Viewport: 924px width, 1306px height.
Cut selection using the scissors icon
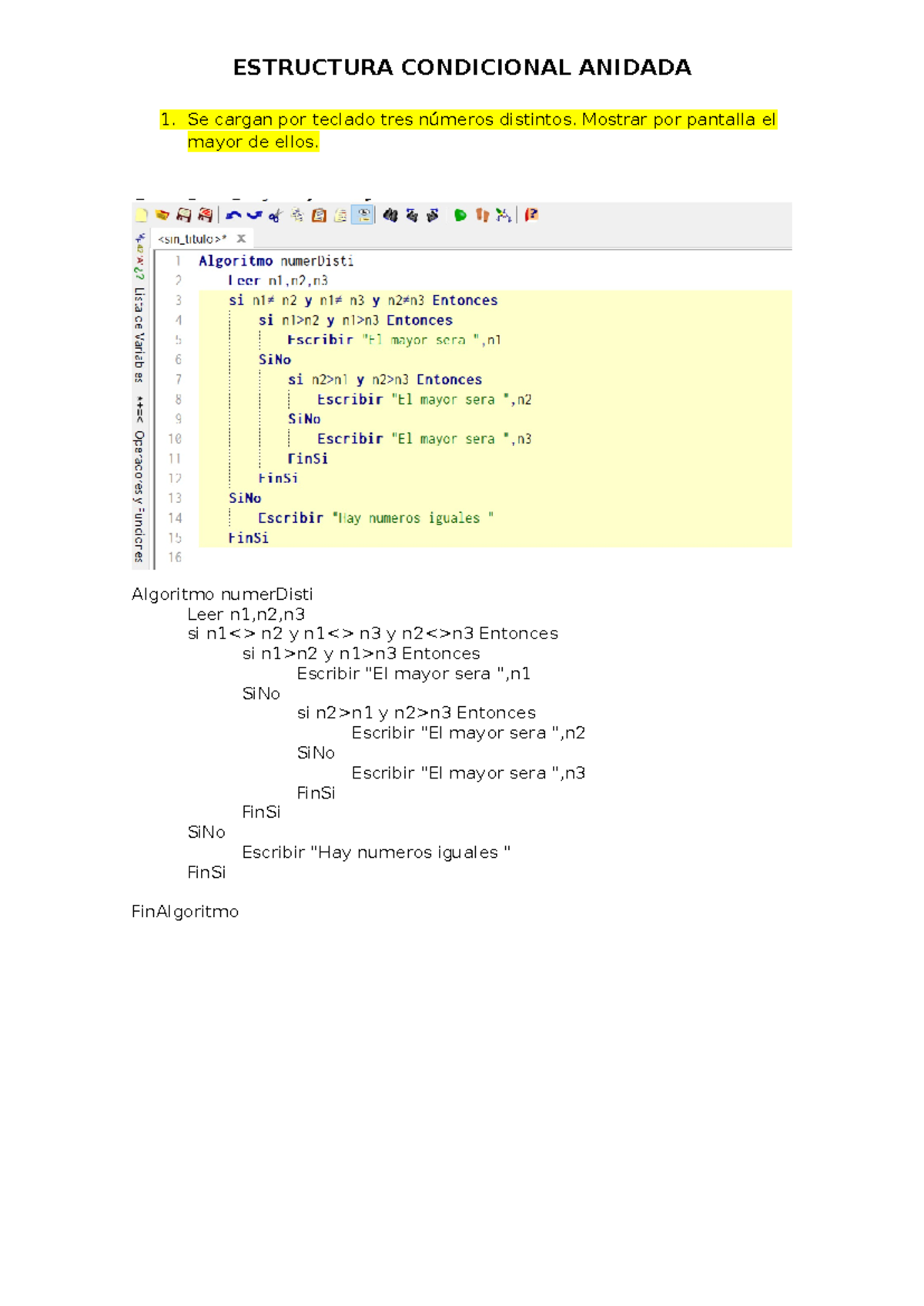275,216
